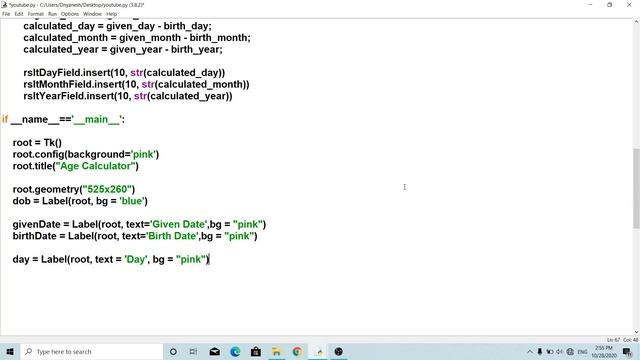Open File Explorer from taskbar

tap(276, 351)
